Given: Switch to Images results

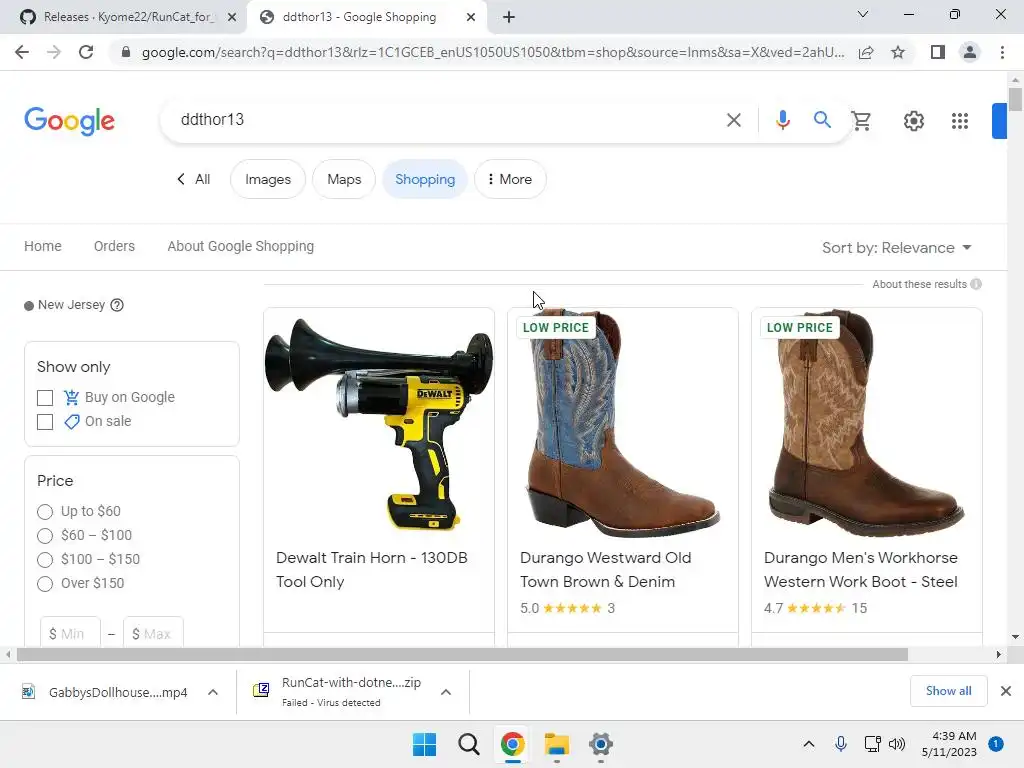Looking at the screenshot, I should coord(268,179).
